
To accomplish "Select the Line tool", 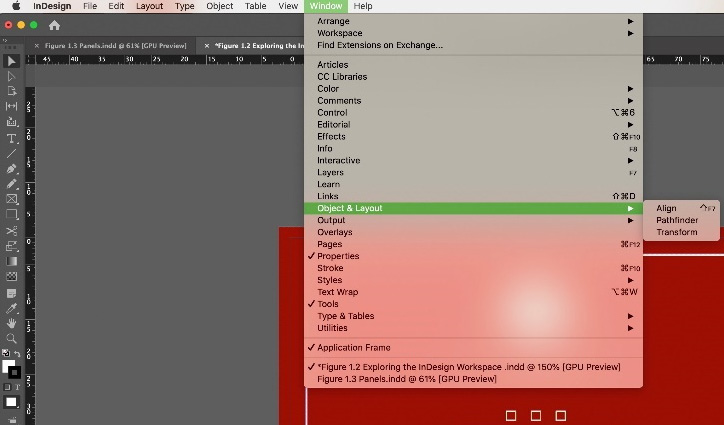I will (12, 153).
